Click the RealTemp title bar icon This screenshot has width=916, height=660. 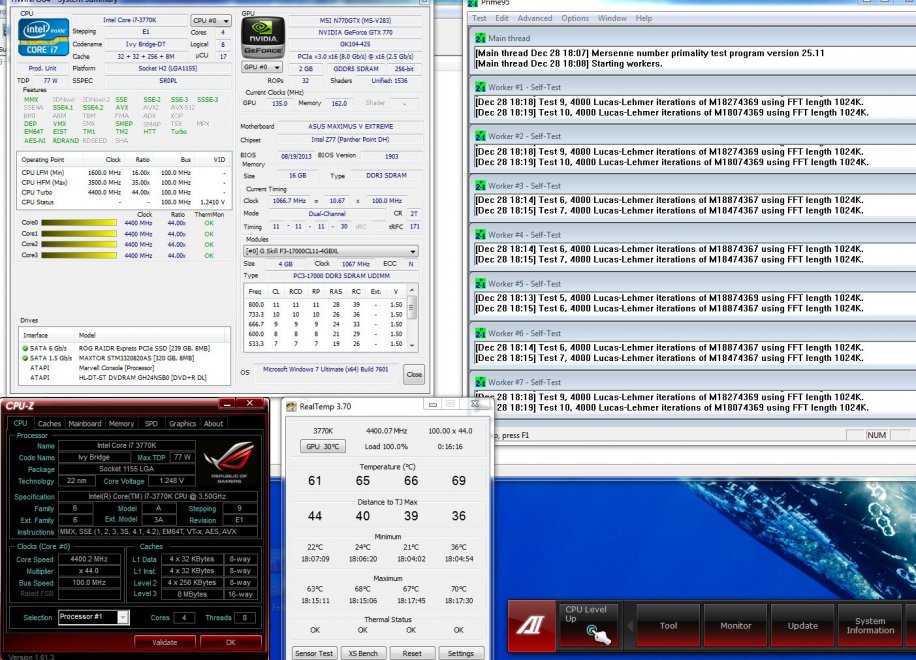coord(291,407)
